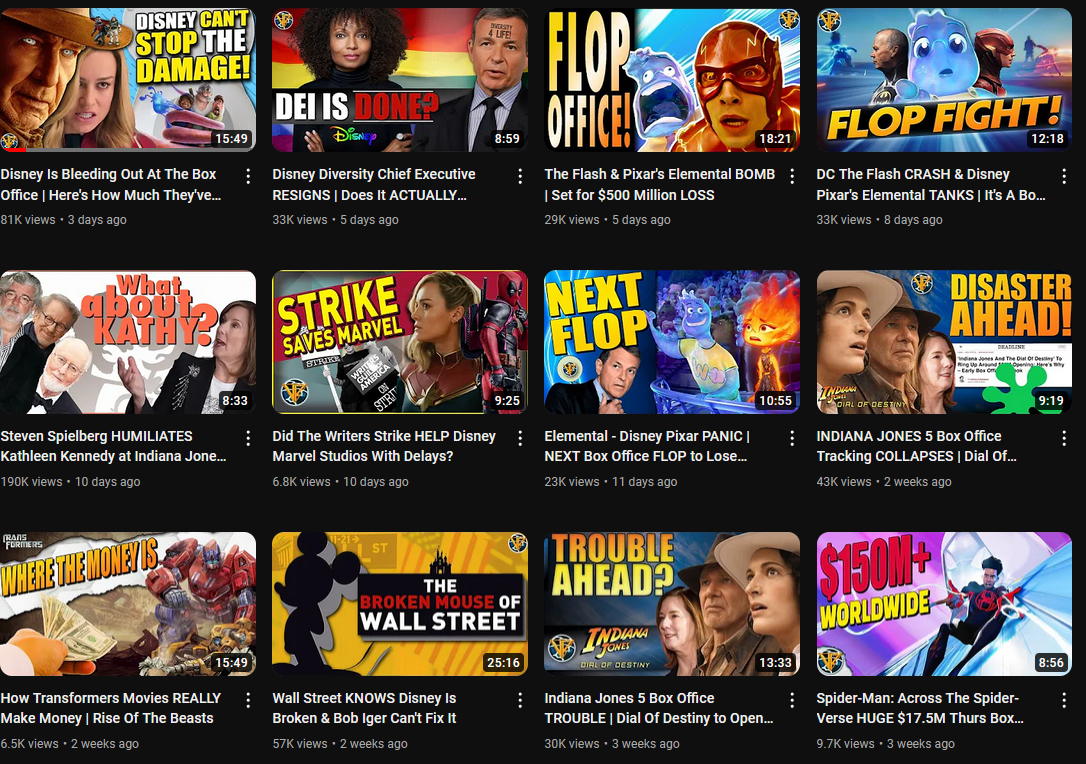Viewport: 1086px width, 764px height.
Task: Open 'Indiana Jones 5 Box Office TROUBLE' title
Action: (658, 708)
